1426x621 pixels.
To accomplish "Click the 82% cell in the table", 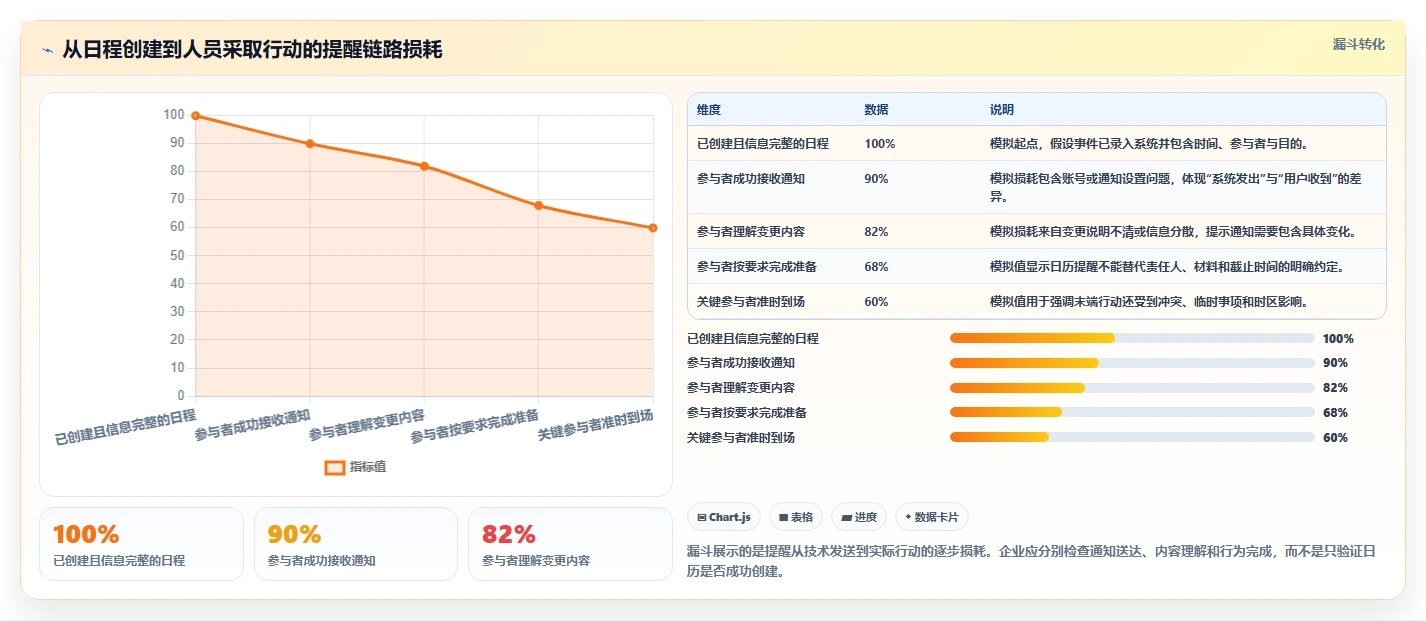I will click(876, 232).
